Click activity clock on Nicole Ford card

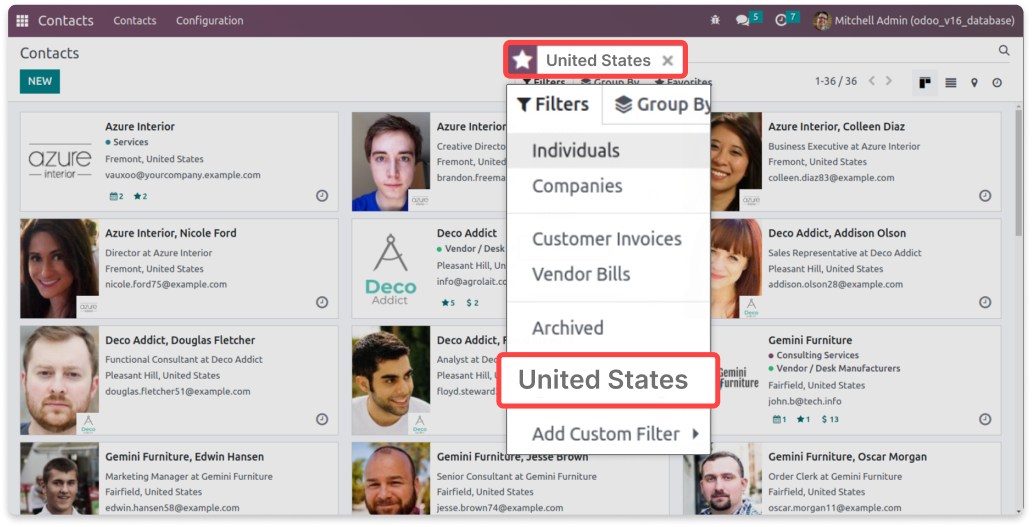[x=322, y=302]
